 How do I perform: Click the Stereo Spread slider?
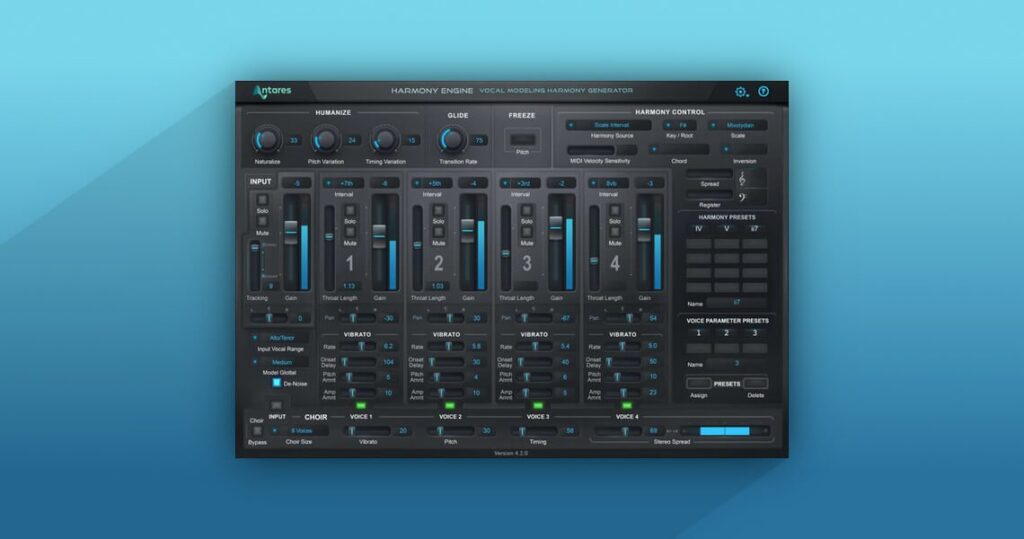(618, 431)
